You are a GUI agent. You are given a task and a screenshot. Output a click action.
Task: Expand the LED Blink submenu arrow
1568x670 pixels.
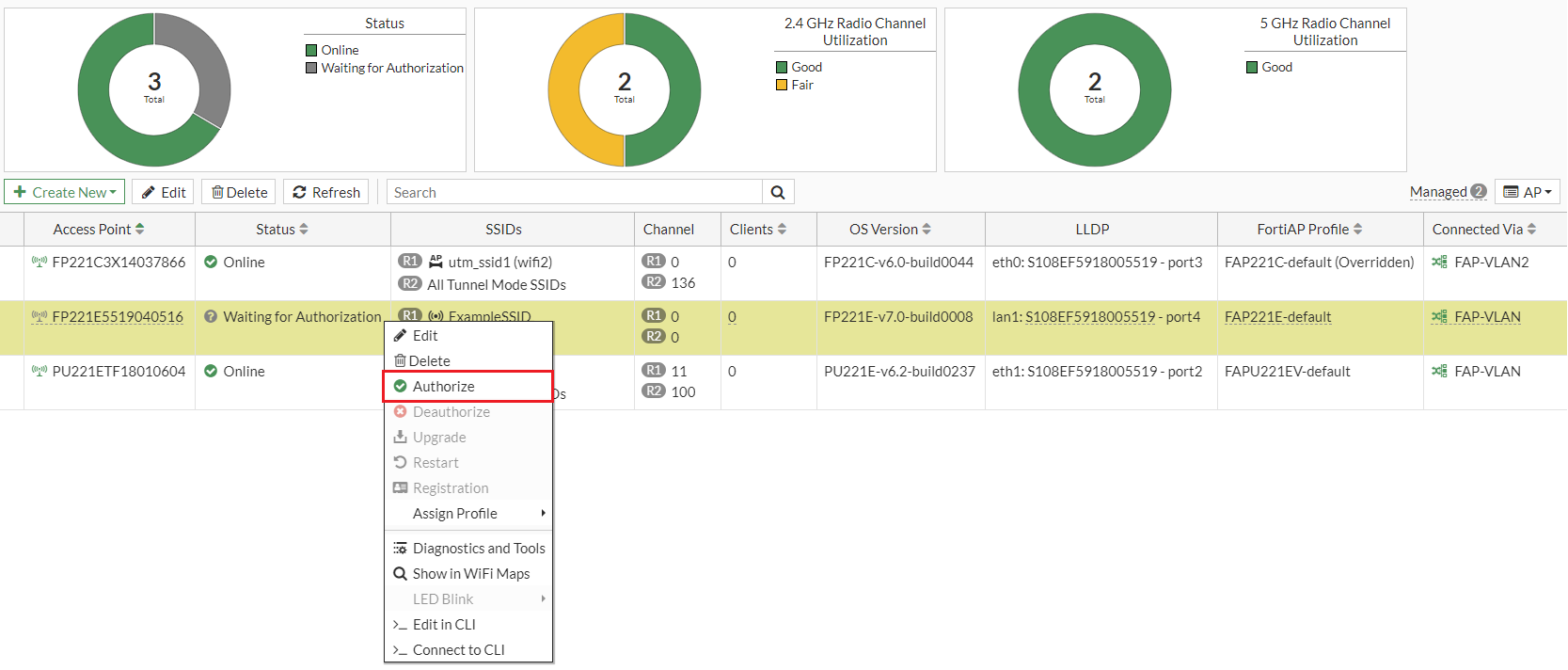(543, 598)
